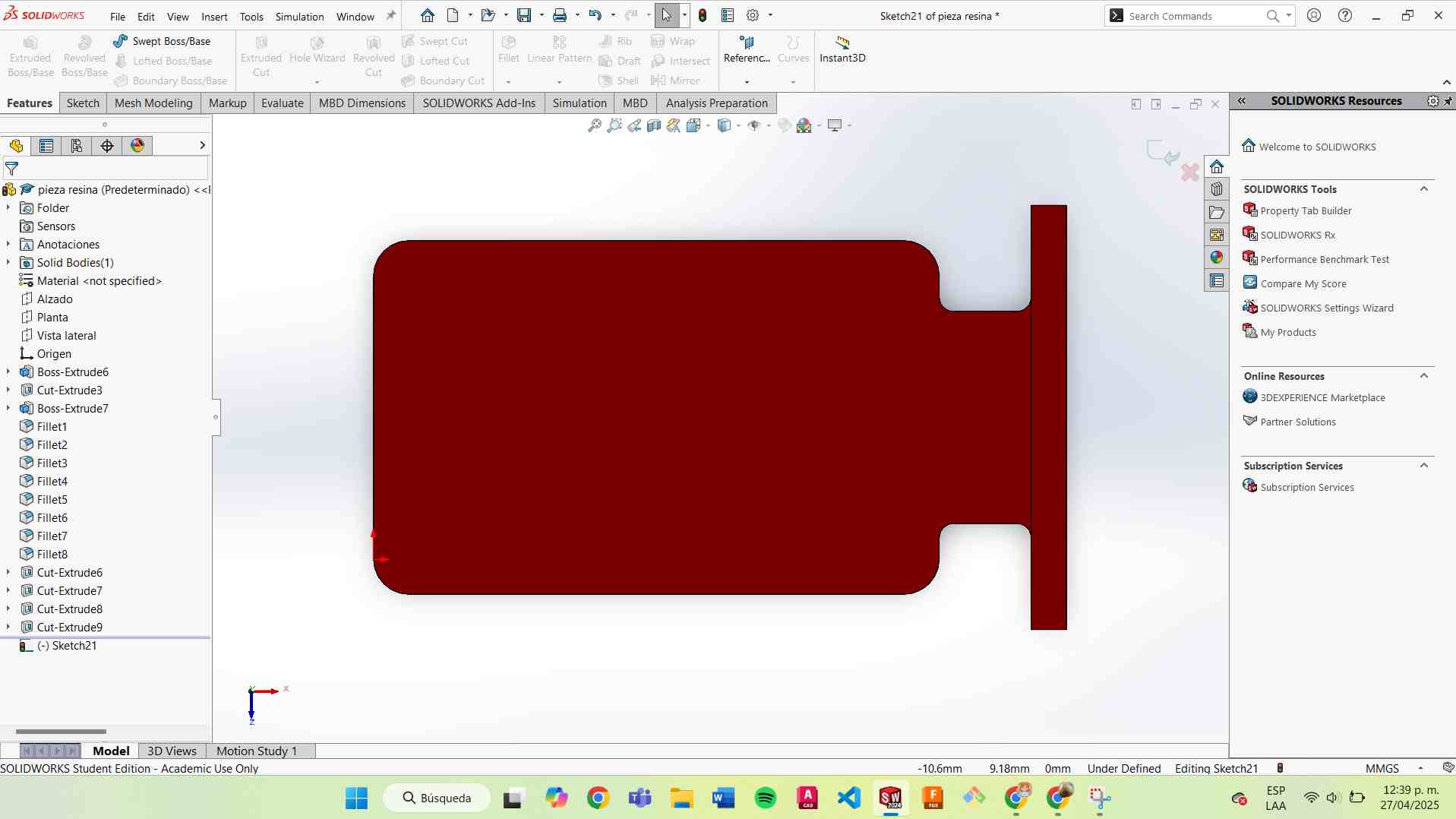The height and width of the screenshot is (819, 1456).
Task: Open the PropertyManager tab icon
Action: [46, 146]
